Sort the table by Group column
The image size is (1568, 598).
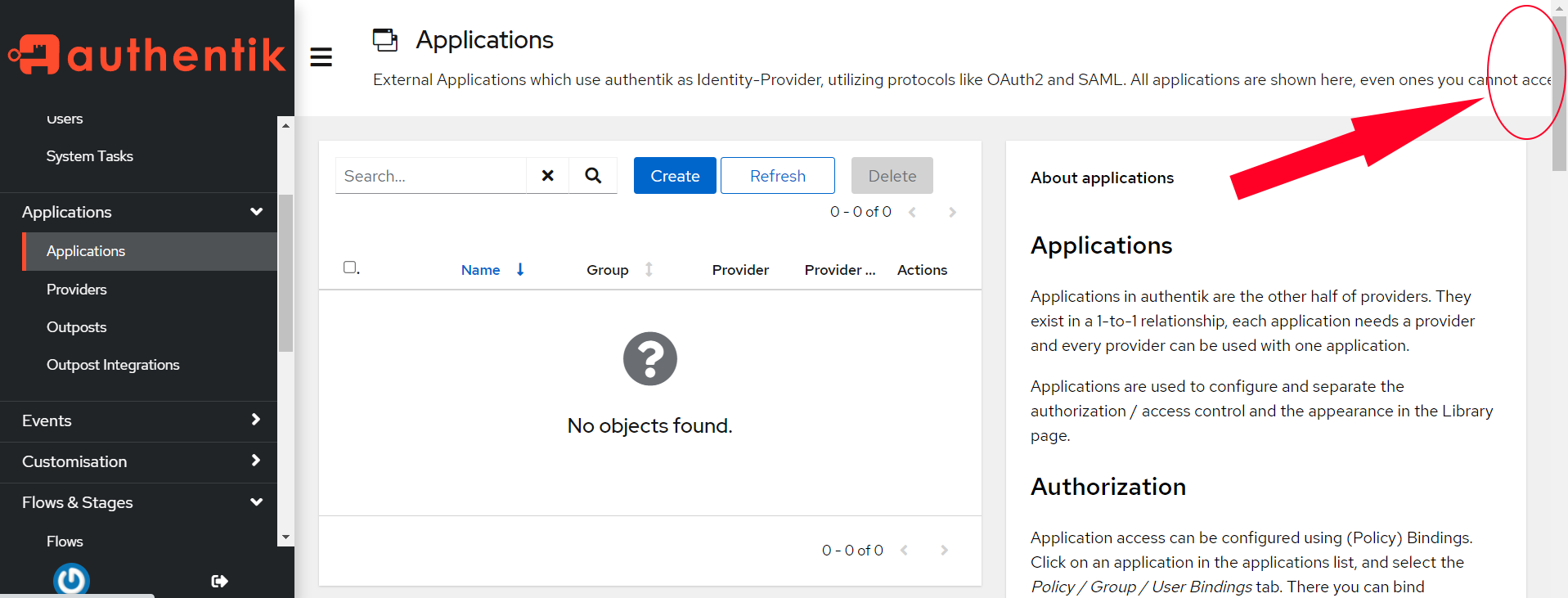click(619, 270)
